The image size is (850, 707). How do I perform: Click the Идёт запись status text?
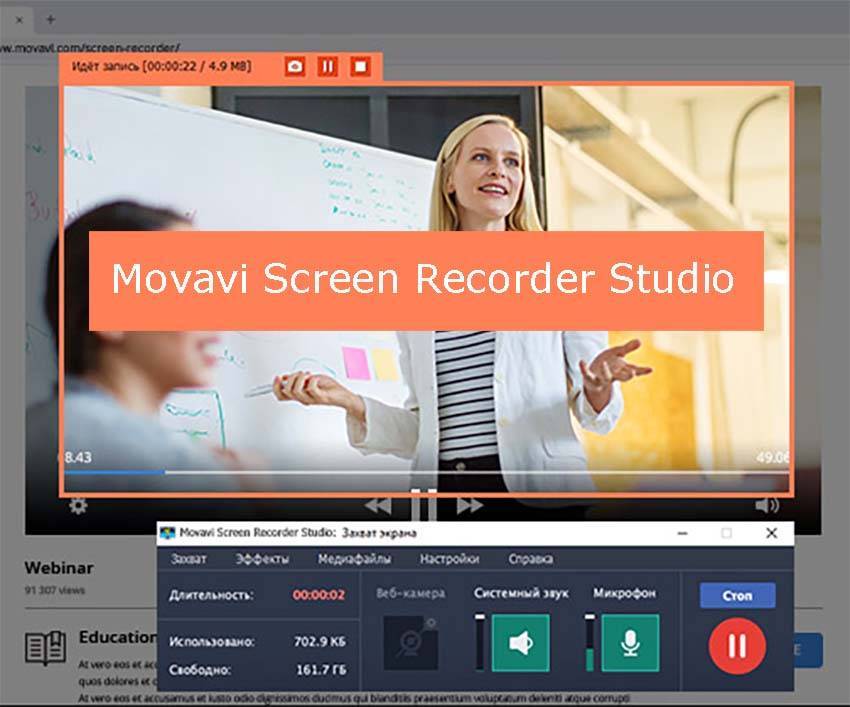[x=162, y=66]
